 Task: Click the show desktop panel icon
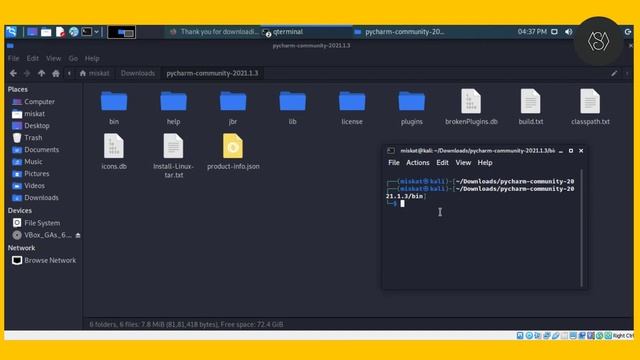[x=32, y=32]
